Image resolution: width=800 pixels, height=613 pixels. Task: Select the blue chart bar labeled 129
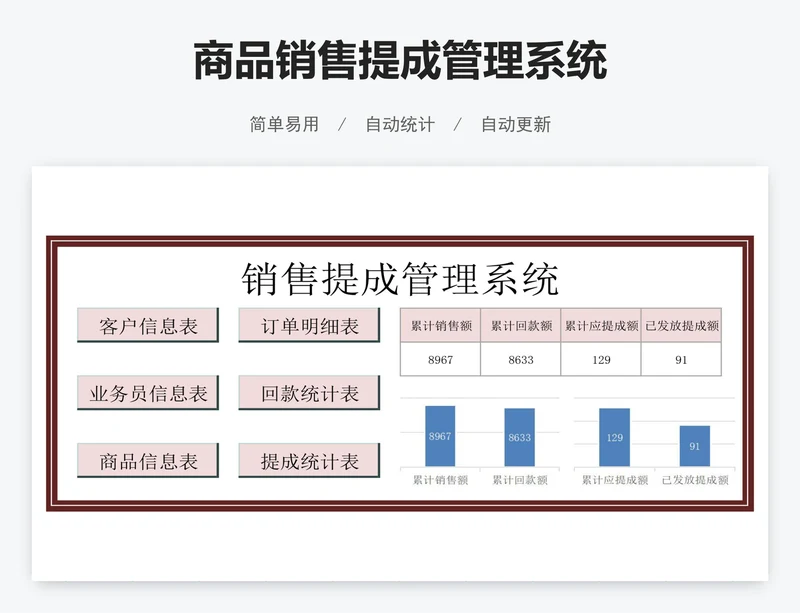point(614,437)
